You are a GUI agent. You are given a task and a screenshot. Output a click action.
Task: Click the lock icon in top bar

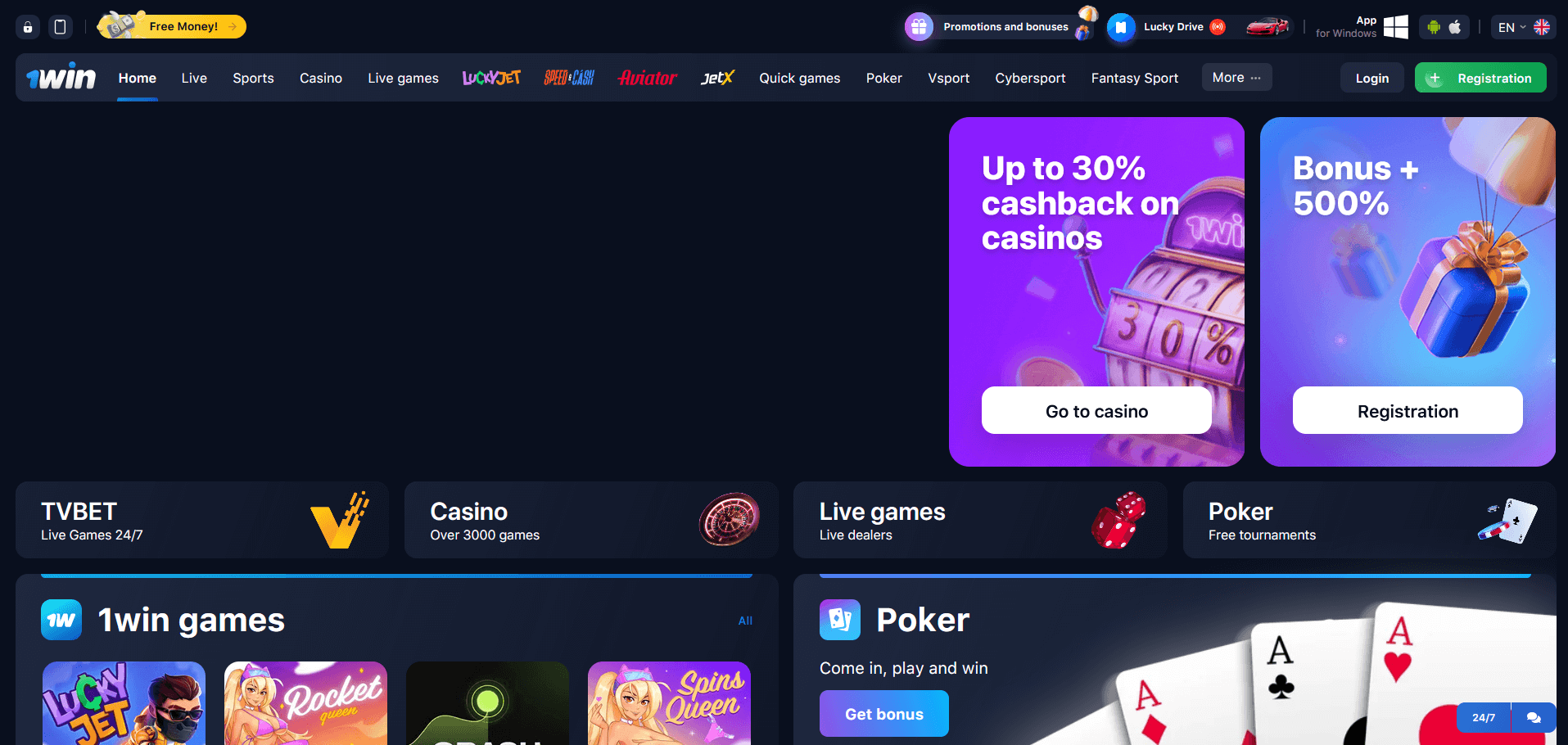28,27
